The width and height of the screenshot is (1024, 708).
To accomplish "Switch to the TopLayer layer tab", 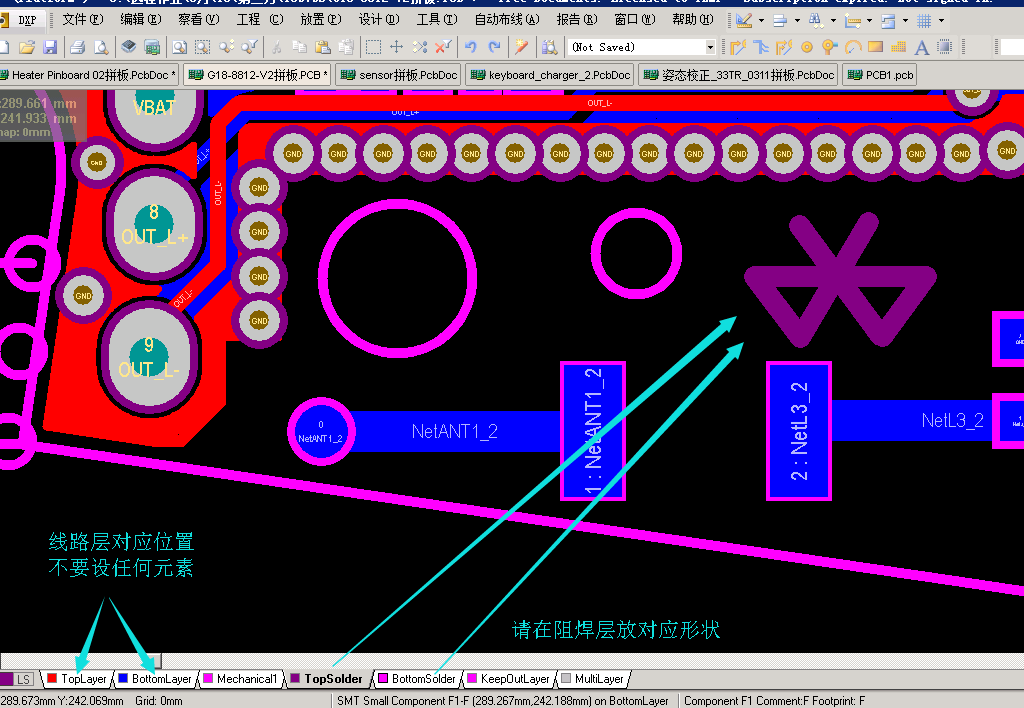I will [x=83, y=679].
